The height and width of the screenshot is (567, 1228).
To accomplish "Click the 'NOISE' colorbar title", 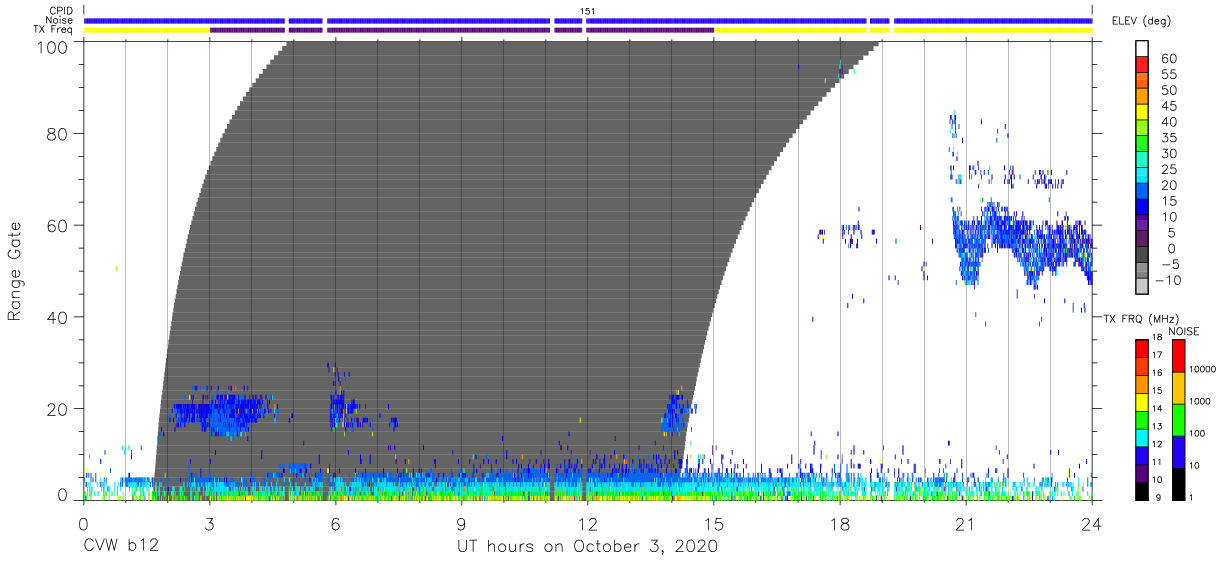I will [x=1183, y=331].
